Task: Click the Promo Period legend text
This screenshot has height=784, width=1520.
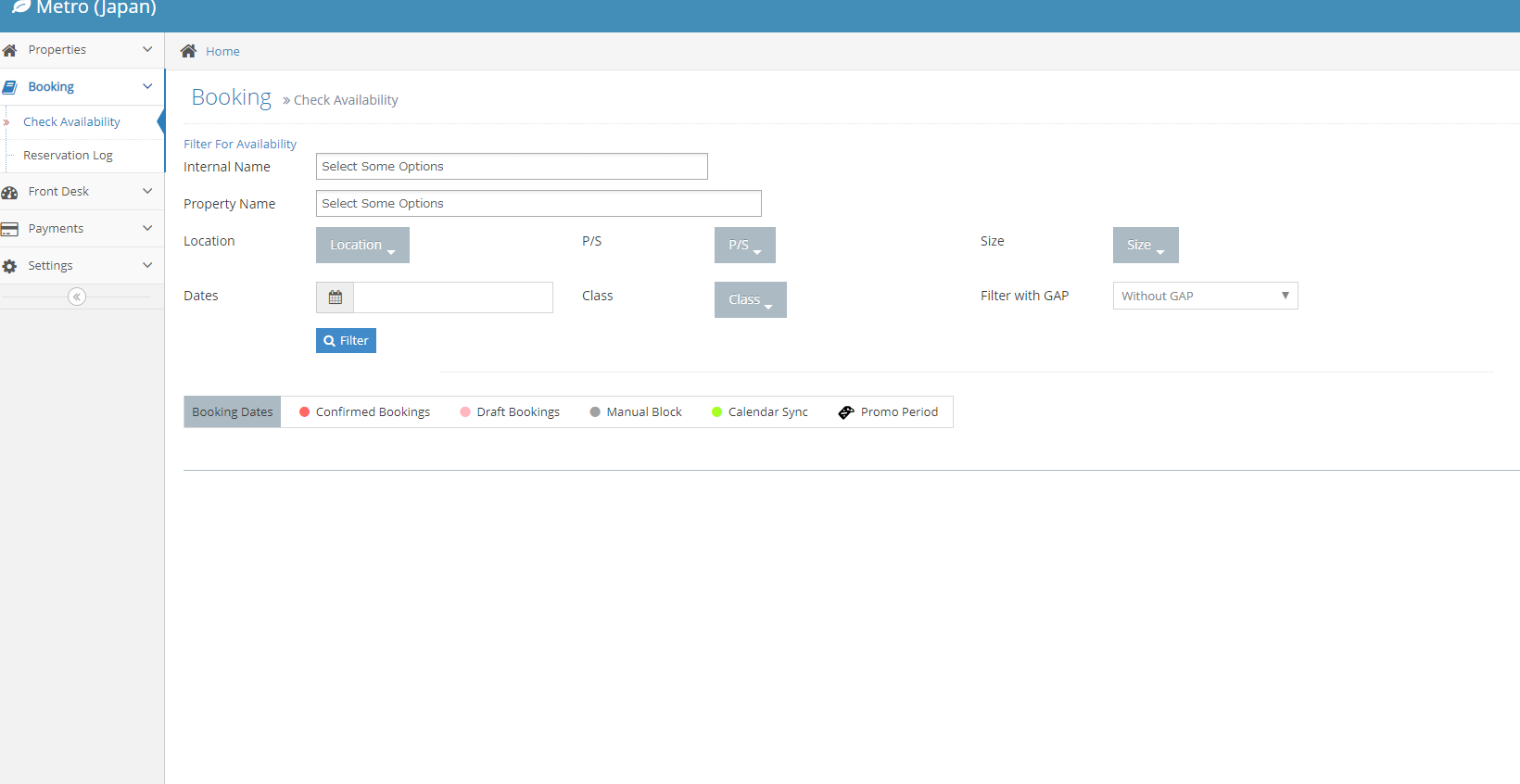Action: pyautogui.click(x=899, y=412)
